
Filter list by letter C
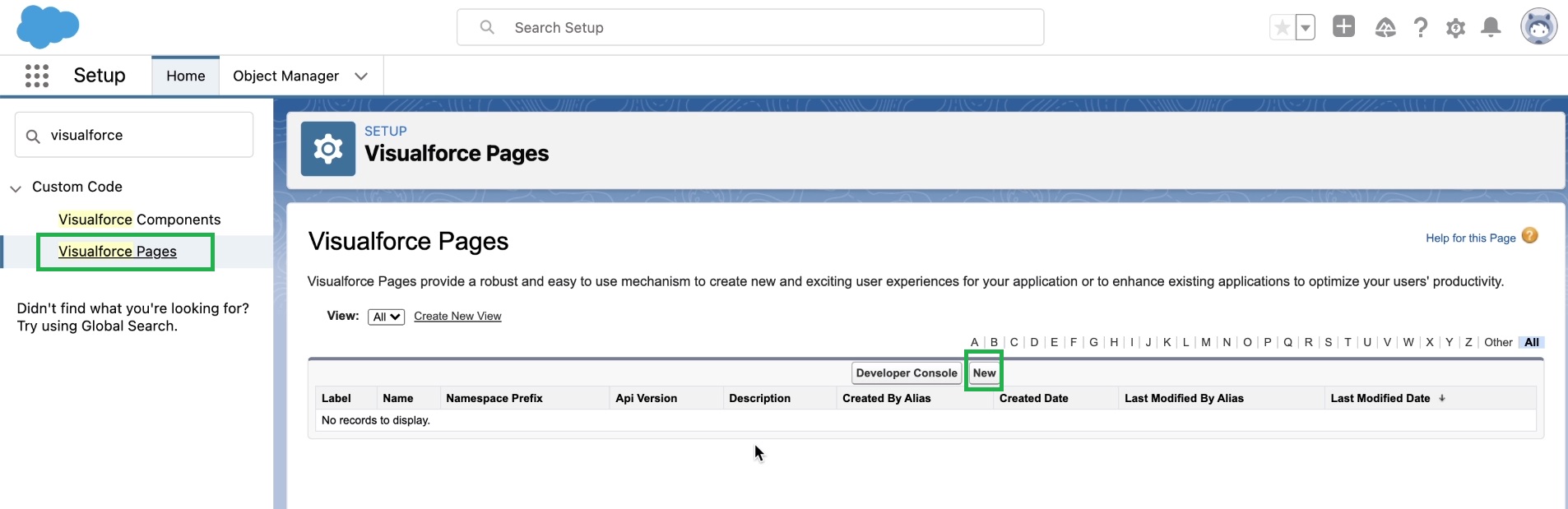[x=1014, y=342]
